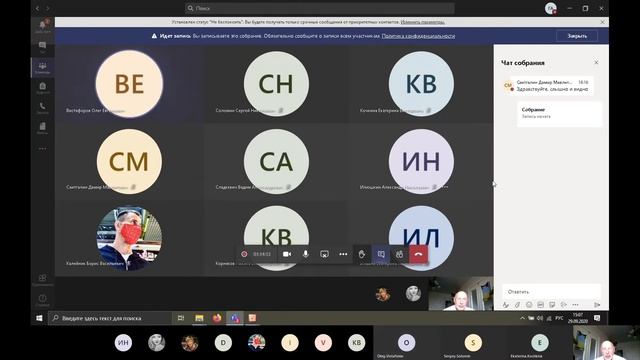Open File Explorer from the taskbar
Screen dimensions: 640x360
(199, 318)
